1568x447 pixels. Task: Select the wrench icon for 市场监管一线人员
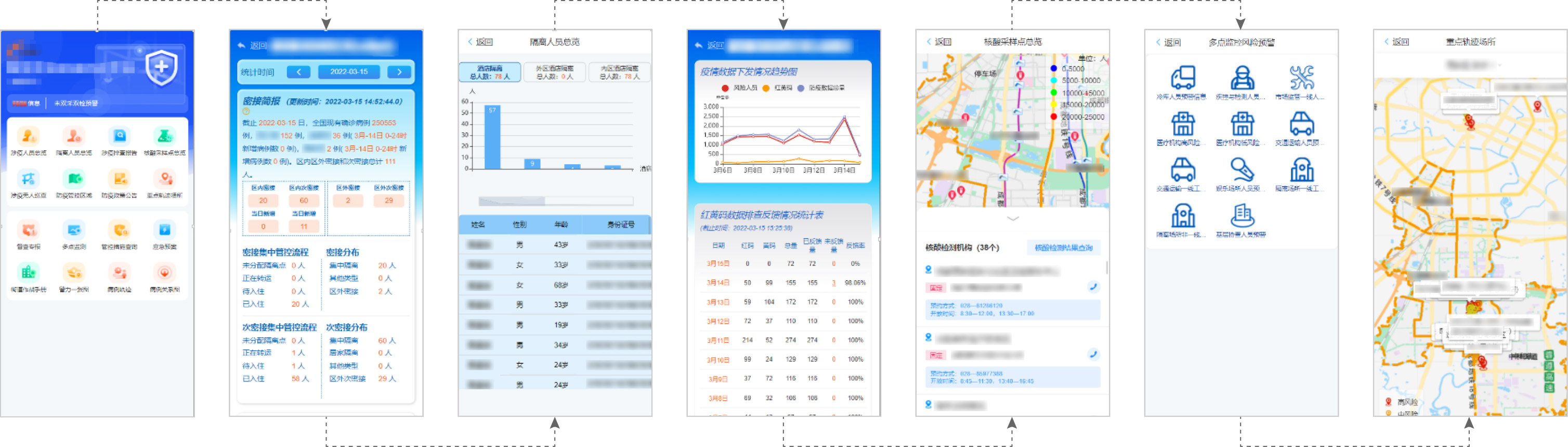coord(1301,78)
